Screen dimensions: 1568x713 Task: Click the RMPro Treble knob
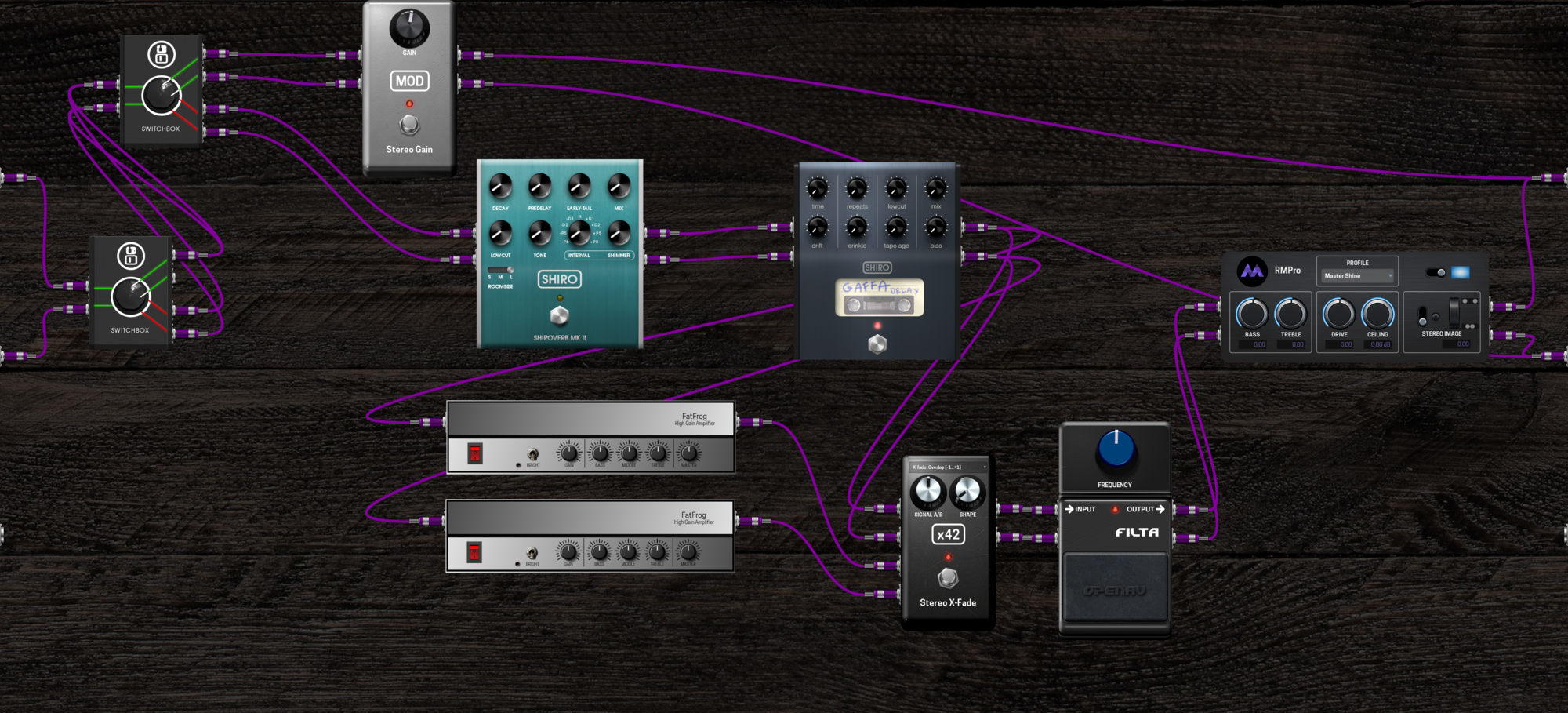pyautogui.click(x=1290, y=314)
